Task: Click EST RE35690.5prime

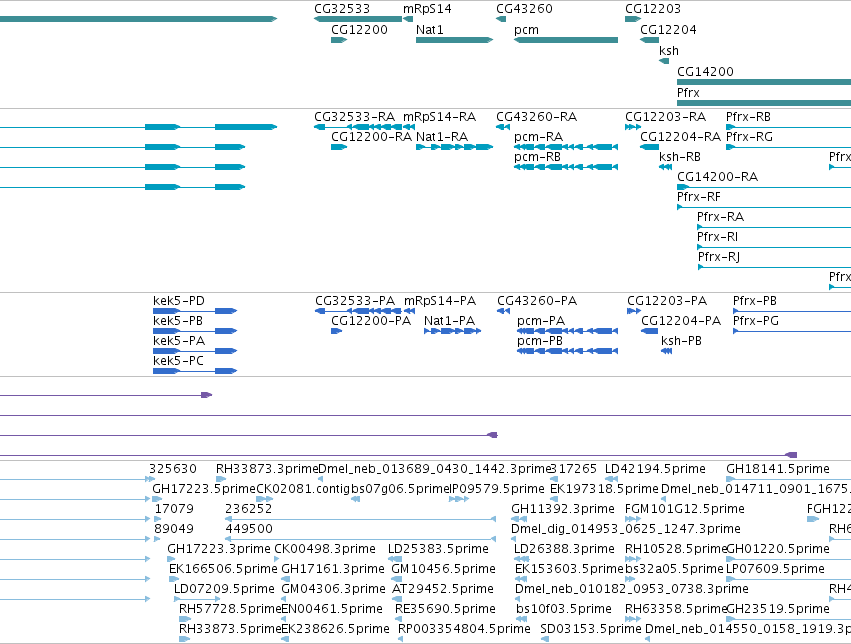Action: point(445,610)
